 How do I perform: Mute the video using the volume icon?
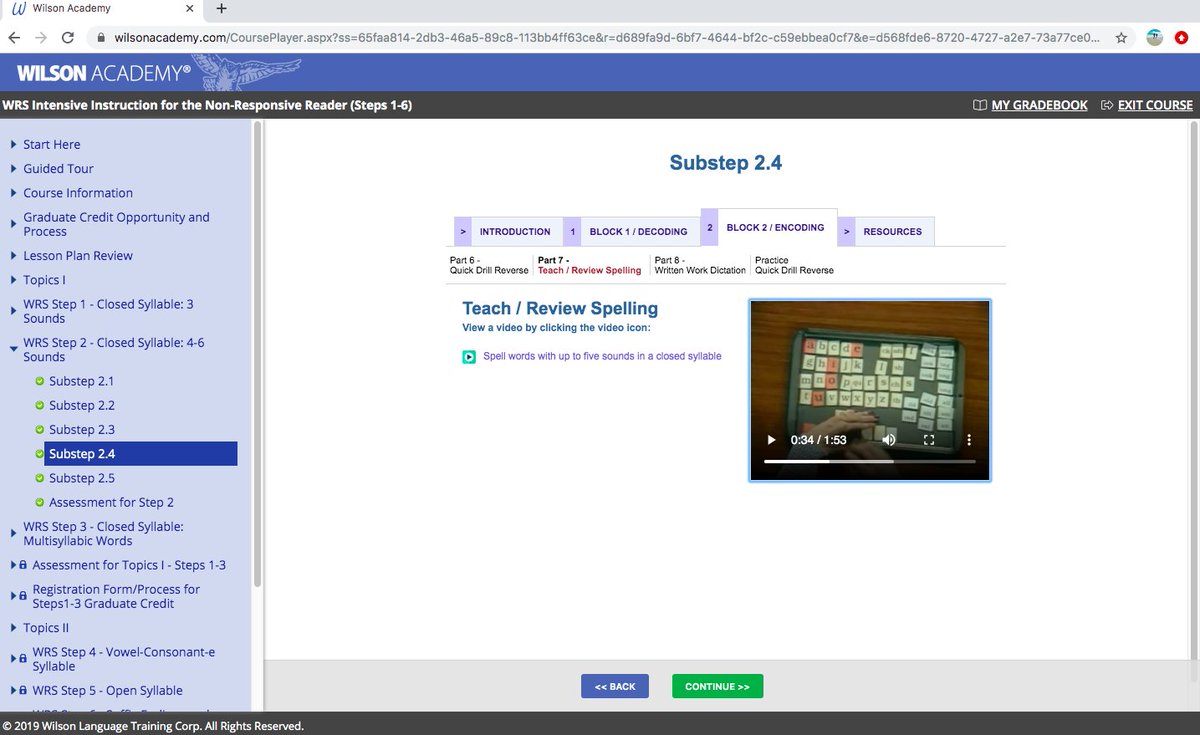[x=889, y=440]
